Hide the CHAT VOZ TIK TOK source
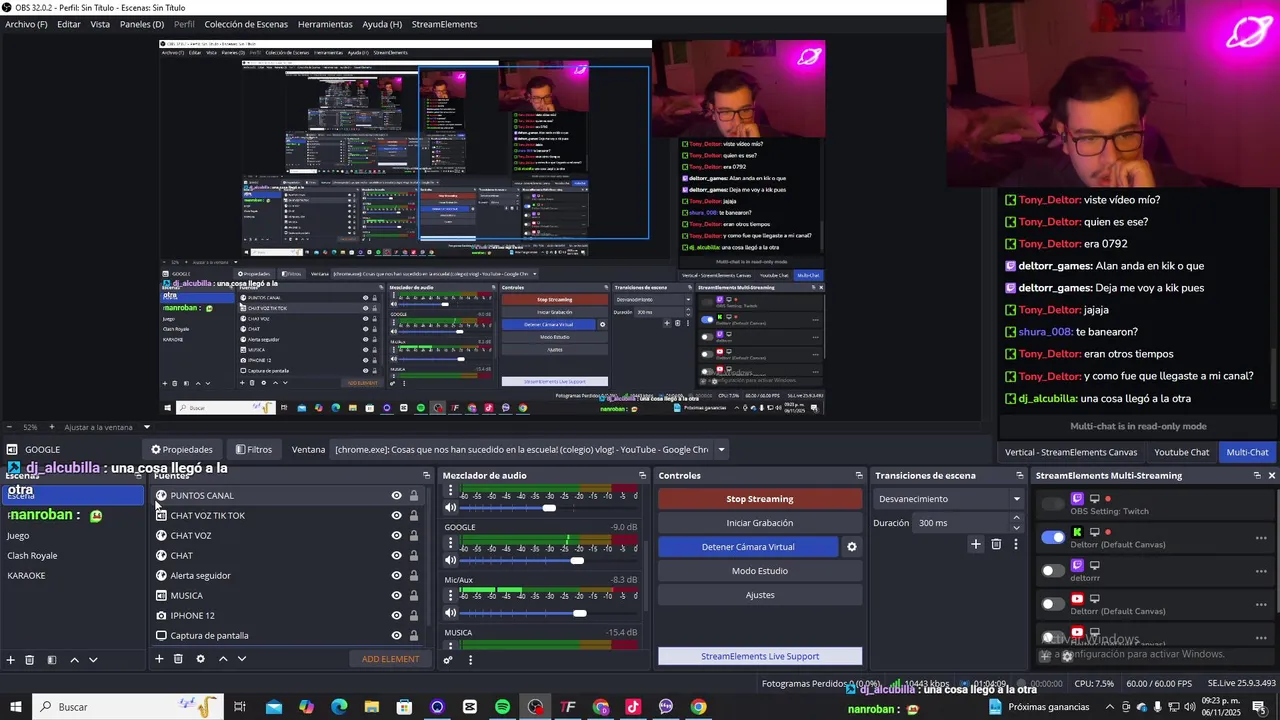Screen dimensions: 1280x720 pos(396,516)
